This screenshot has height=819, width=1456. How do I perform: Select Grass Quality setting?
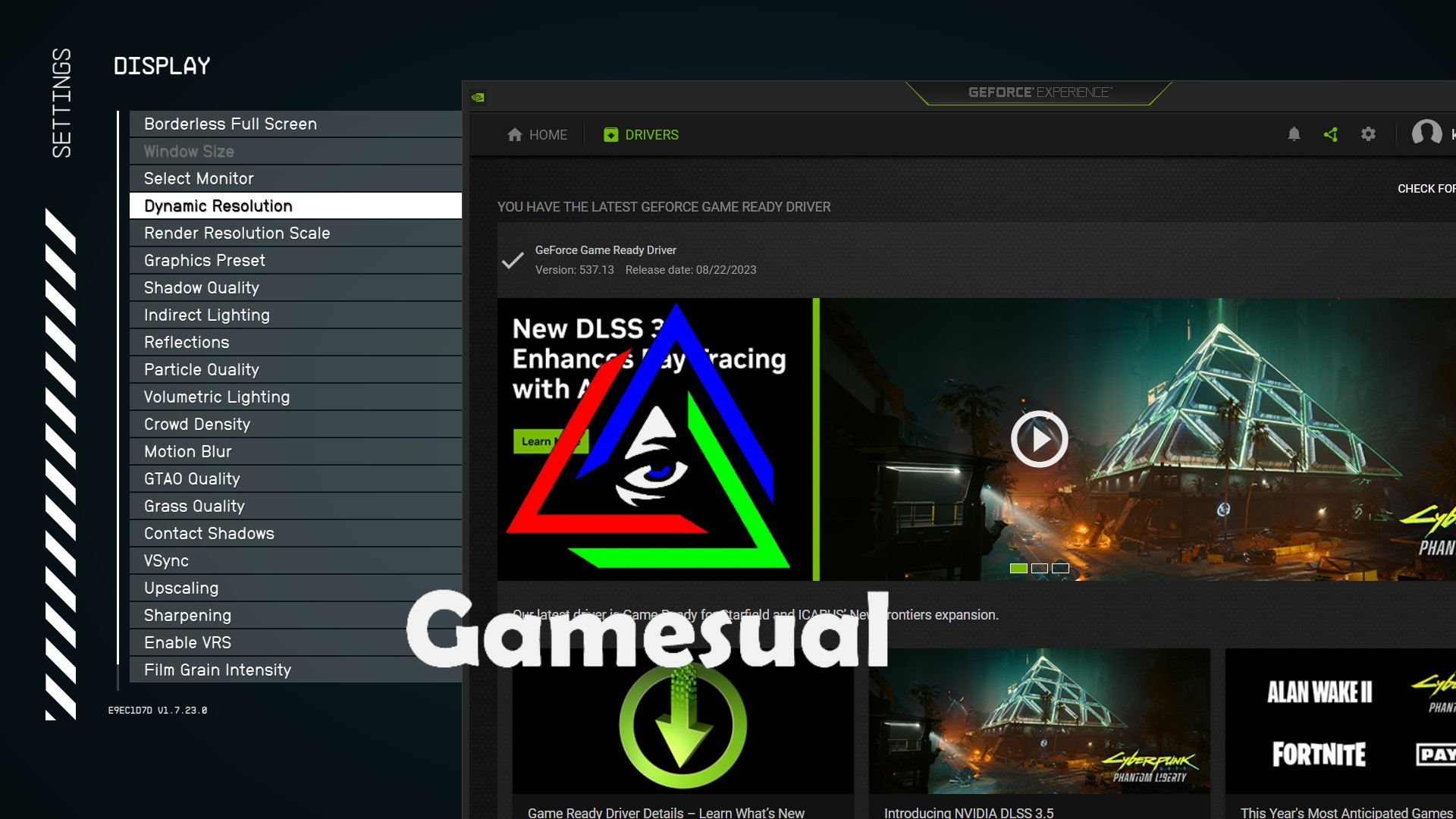pyautogui.click(x=296, y=507)
